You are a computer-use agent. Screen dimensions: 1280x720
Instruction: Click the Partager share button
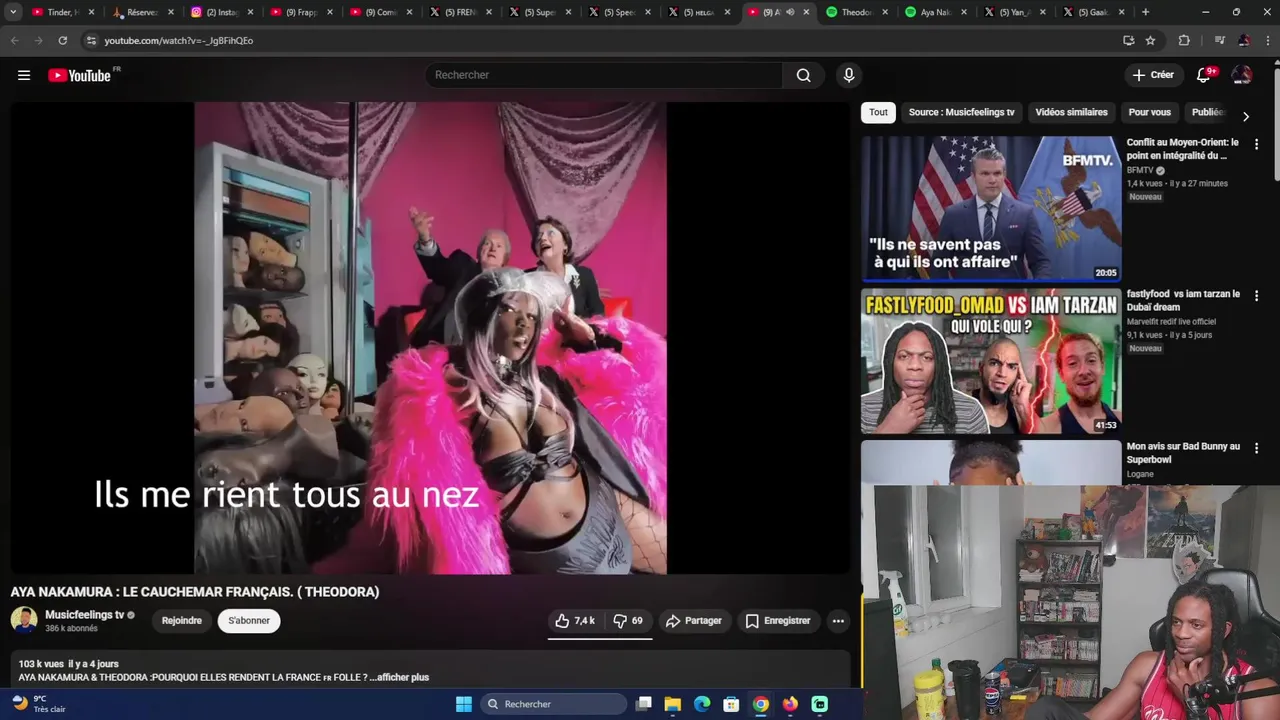694,621
